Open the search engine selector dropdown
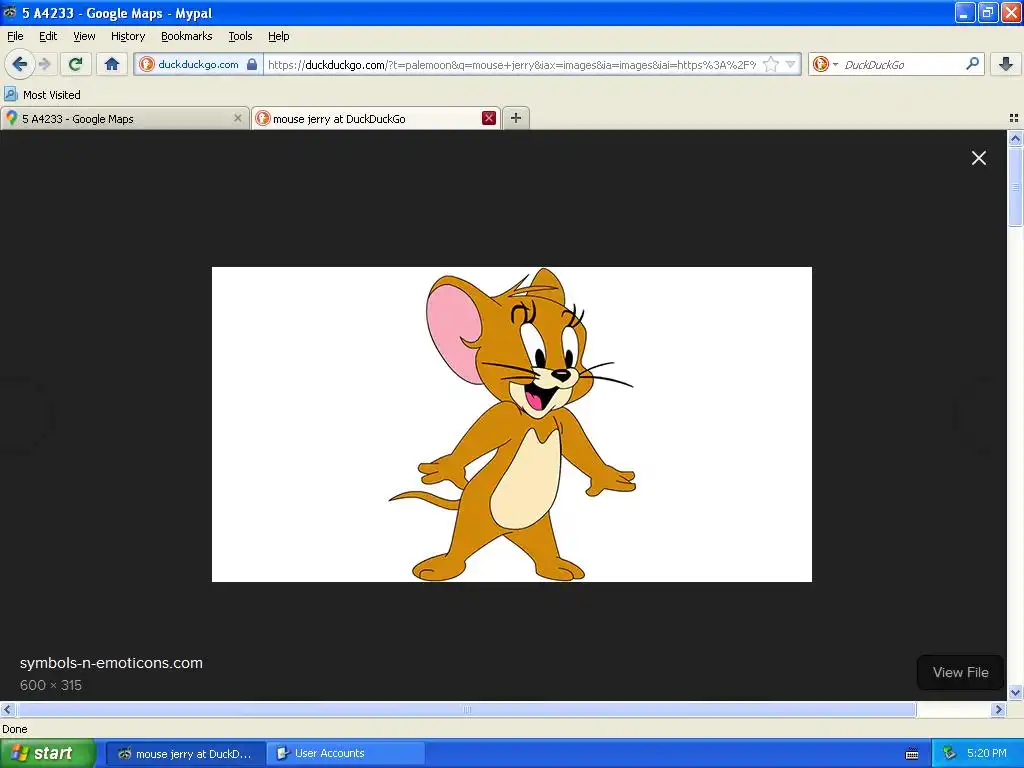 click(825, 64)
